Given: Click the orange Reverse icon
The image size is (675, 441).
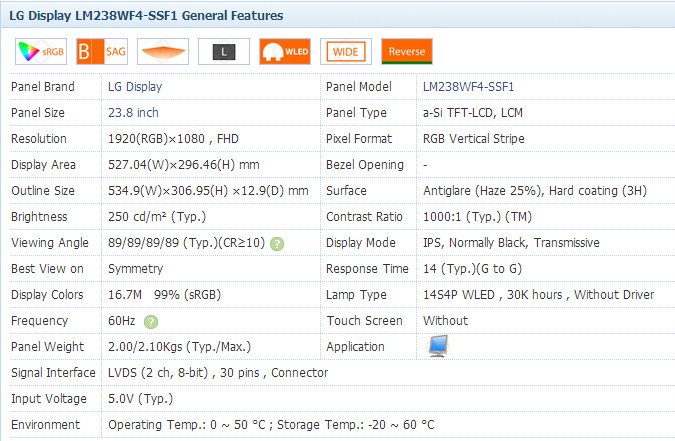Looking at the screenshot, I should (407, 51).
